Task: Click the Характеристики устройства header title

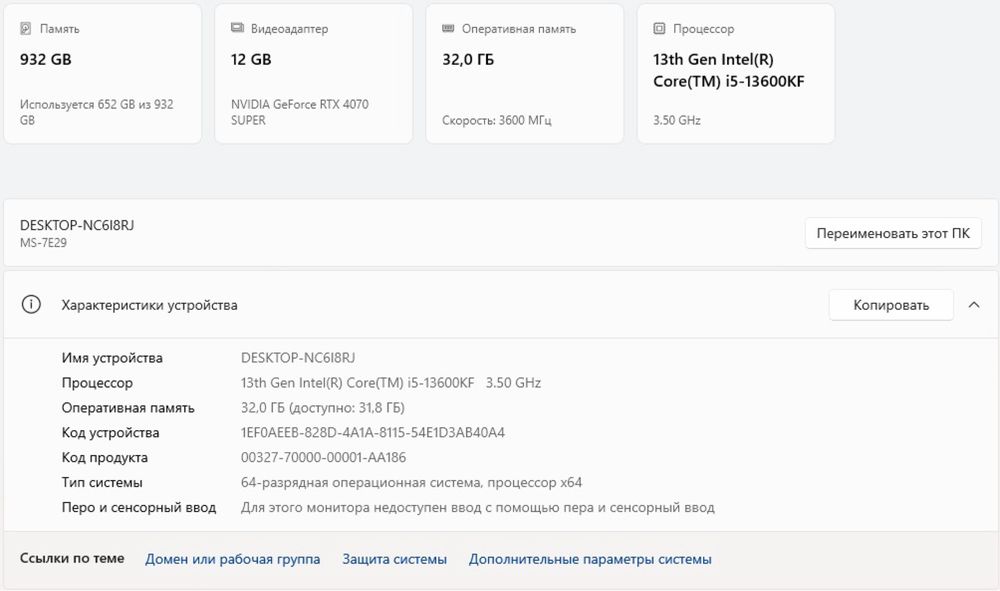Action: point(149,305)
